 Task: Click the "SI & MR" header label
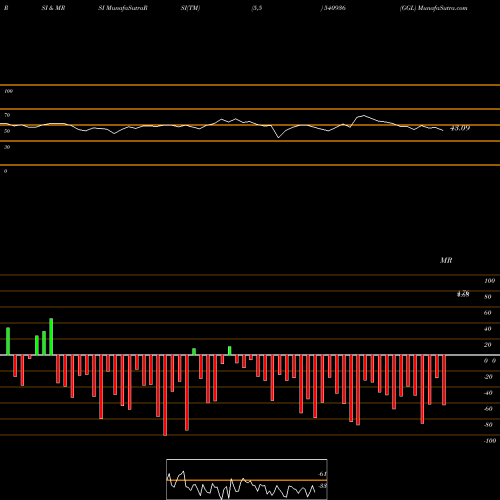(53, 8)
